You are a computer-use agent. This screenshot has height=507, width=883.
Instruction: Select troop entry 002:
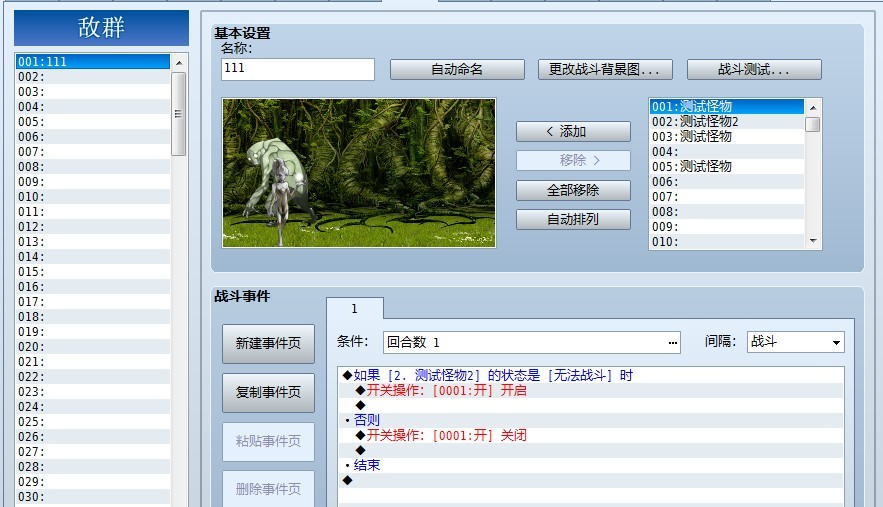(93, 77)
